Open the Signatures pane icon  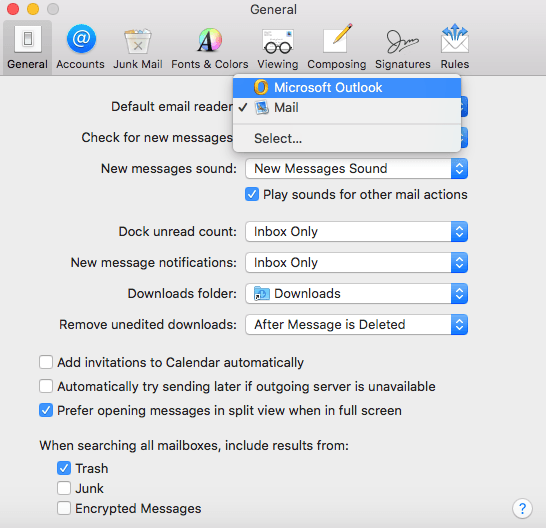403,41
